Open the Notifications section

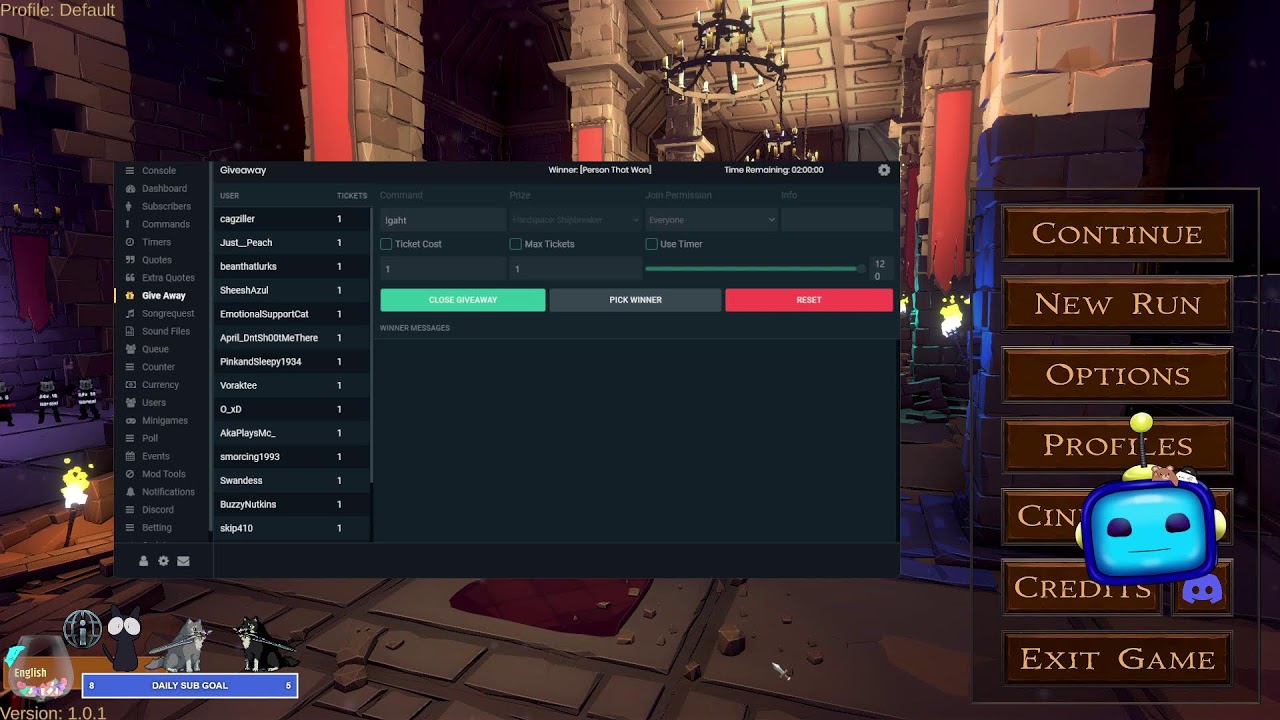tap(168, 492)
